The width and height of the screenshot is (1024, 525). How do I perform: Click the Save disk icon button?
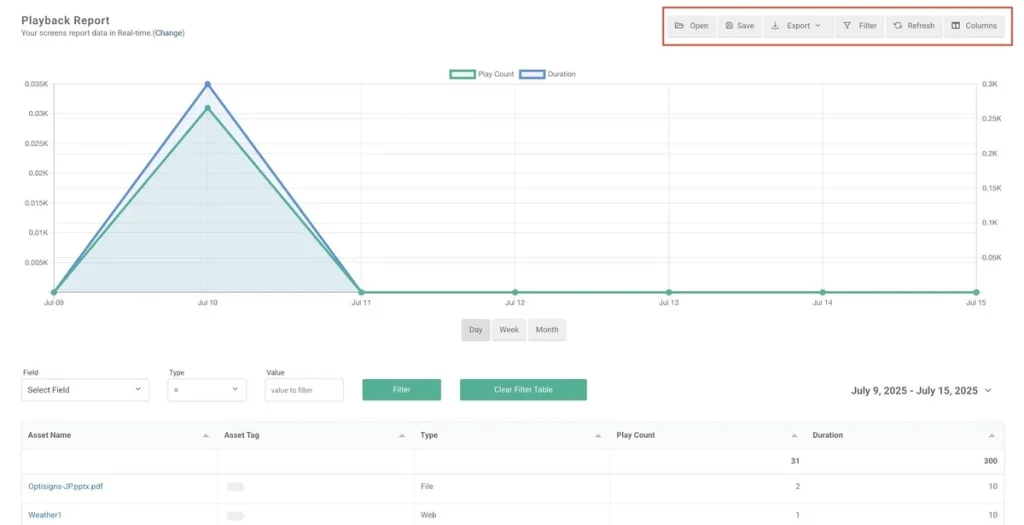pyautogui.click(x=739, y=26)
